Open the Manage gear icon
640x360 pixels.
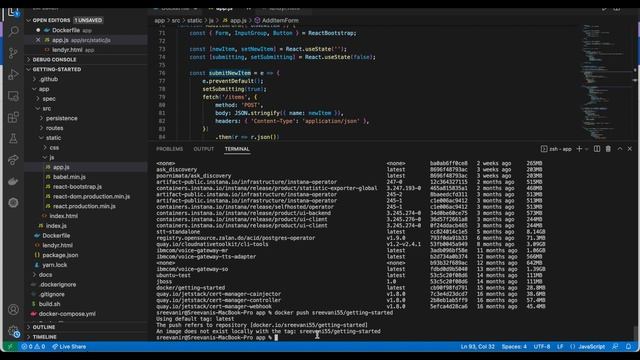click(13, 331)
